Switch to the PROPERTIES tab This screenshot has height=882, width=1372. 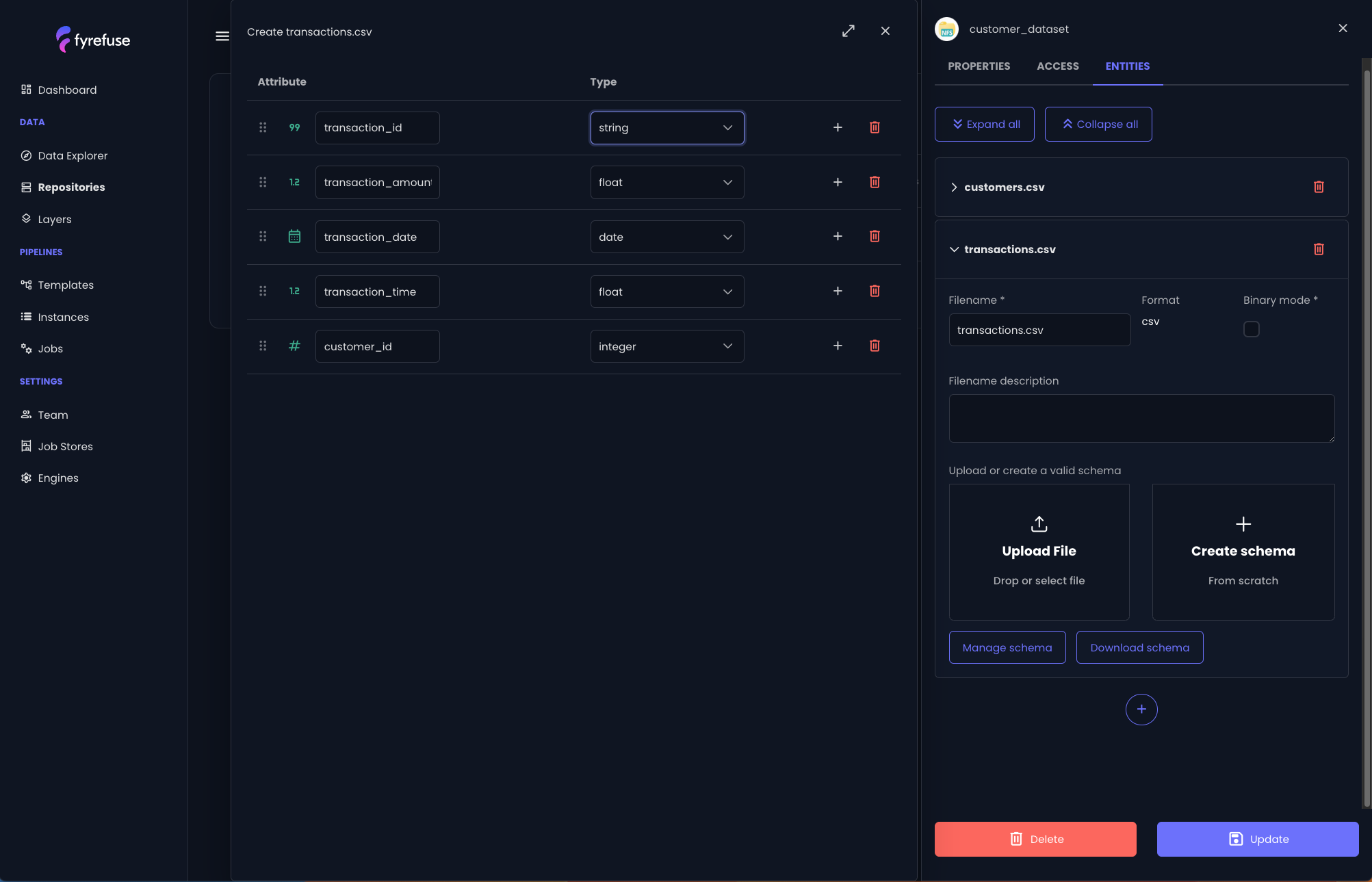click(x=979, y=66)
